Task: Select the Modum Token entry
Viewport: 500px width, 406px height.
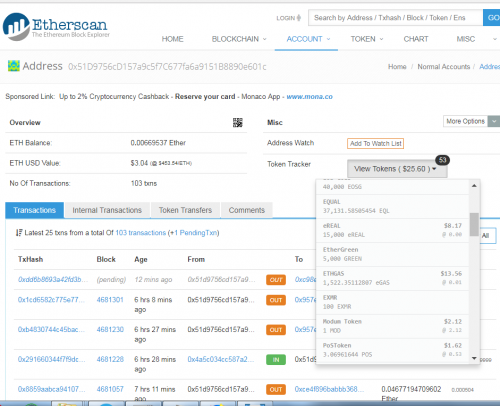Action: pyautogui.click(x=392, y=327)
